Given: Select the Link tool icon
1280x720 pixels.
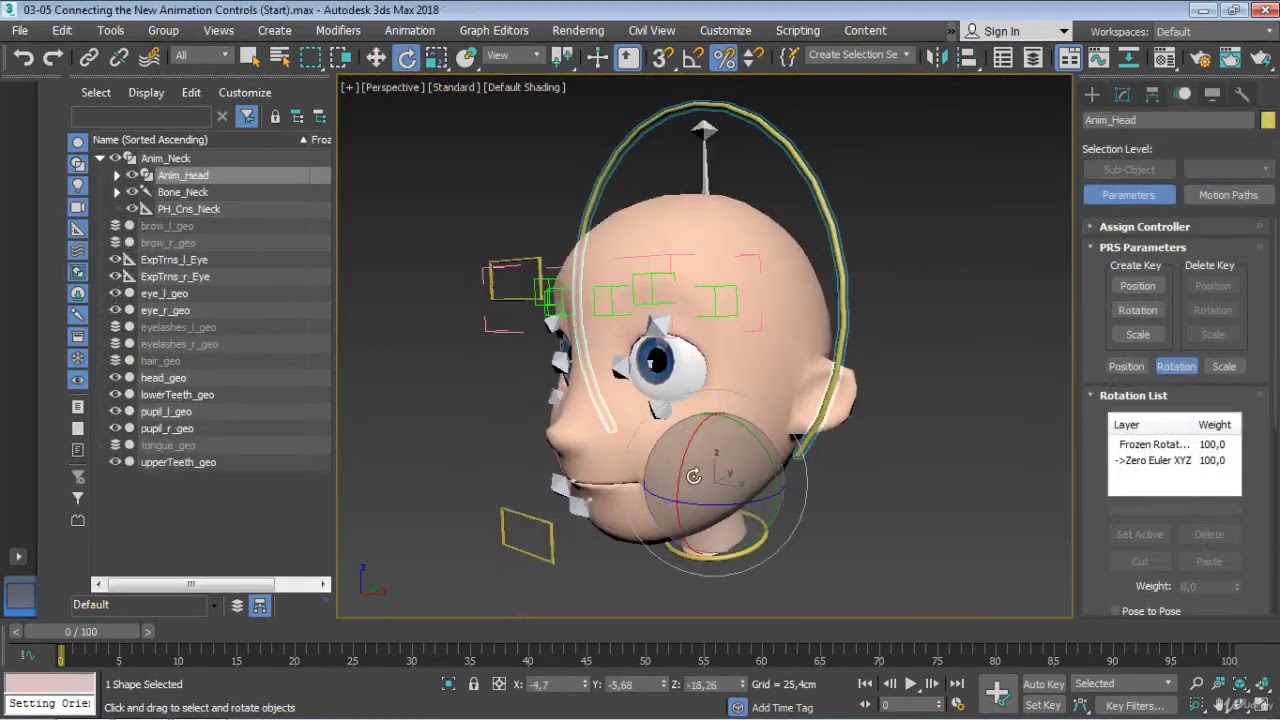Looking at the screenshot, I should pyautogui.click(x=89, y=58).
